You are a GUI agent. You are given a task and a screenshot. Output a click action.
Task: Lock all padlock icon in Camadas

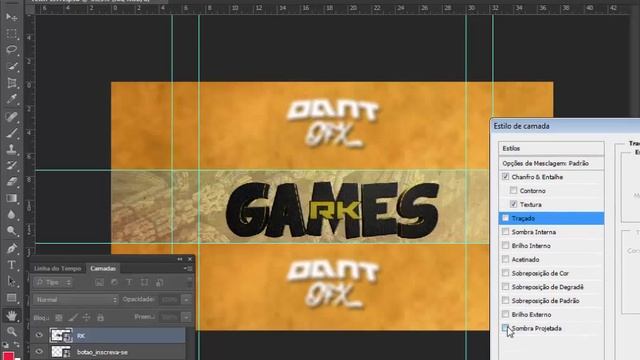click(100, 317)
